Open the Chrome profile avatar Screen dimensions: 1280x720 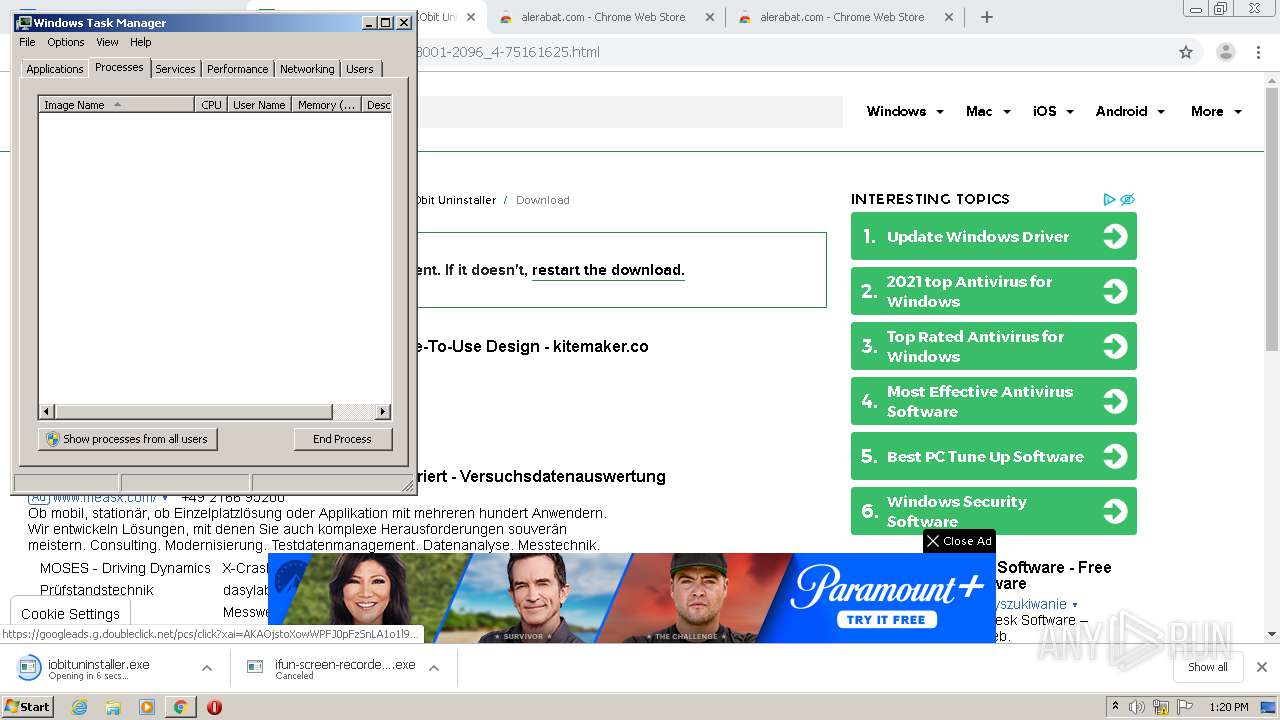pyautogui.click(x=1225, y=52)
